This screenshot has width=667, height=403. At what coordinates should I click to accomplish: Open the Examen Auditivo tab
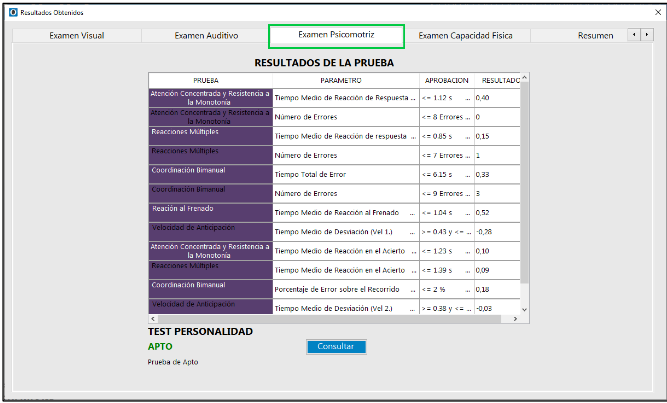pos(206,35)
